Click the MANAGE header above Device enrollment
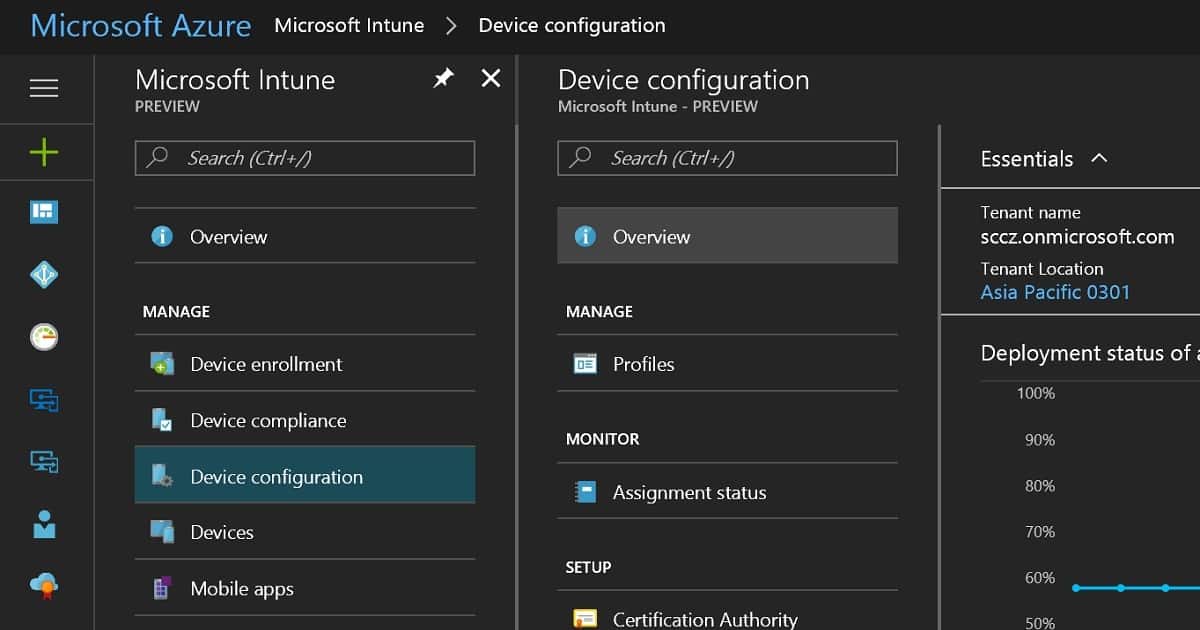The height and width of the screenshot is (630, 1200). pos(176,311)
